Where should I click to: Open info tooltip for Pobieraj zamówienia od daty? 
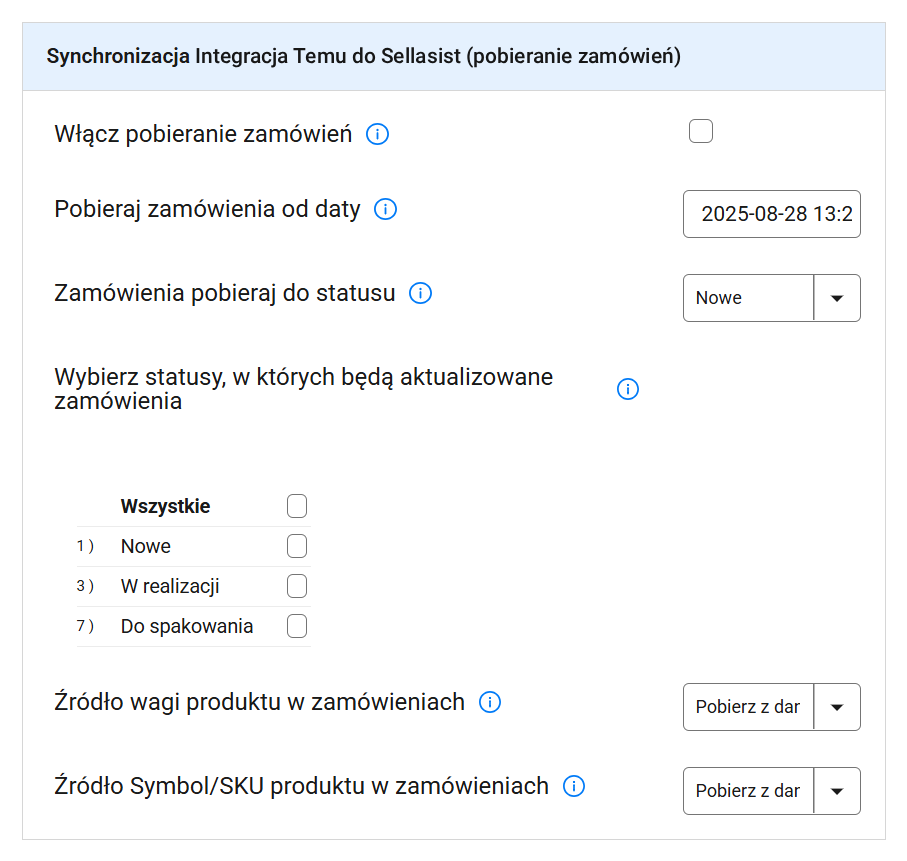point(385,209)
